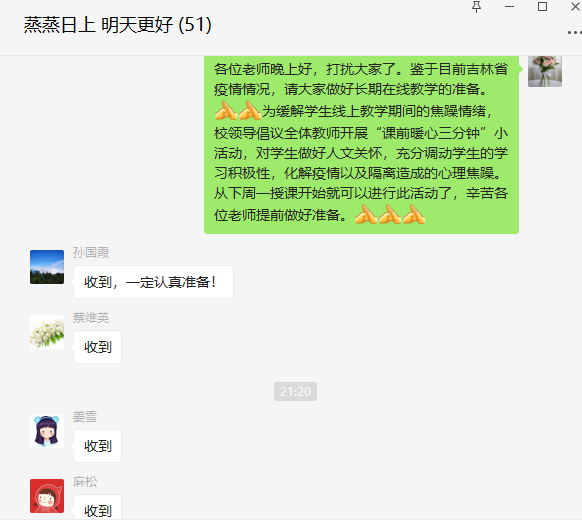Open 姜雪's cartoon girl avatar
This screenshot has height=520, width=582.
tap(47, 431)
